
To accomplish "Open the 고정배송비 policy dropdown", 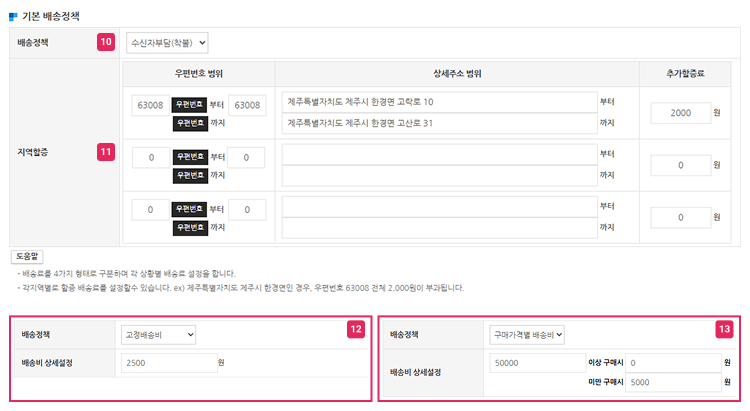I will click(158, 335).
